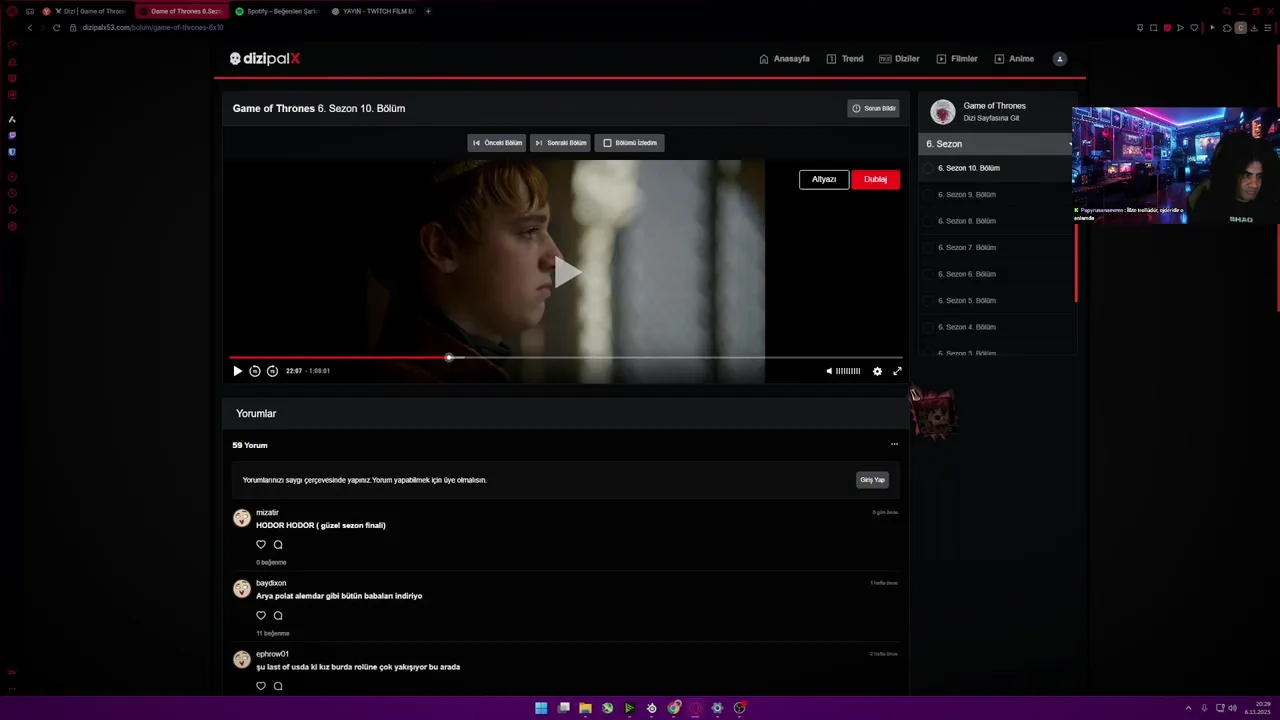Like ephrow01's comment heart icon
The width and height of the screenshot is (1280, 720).
pos(261,686)
